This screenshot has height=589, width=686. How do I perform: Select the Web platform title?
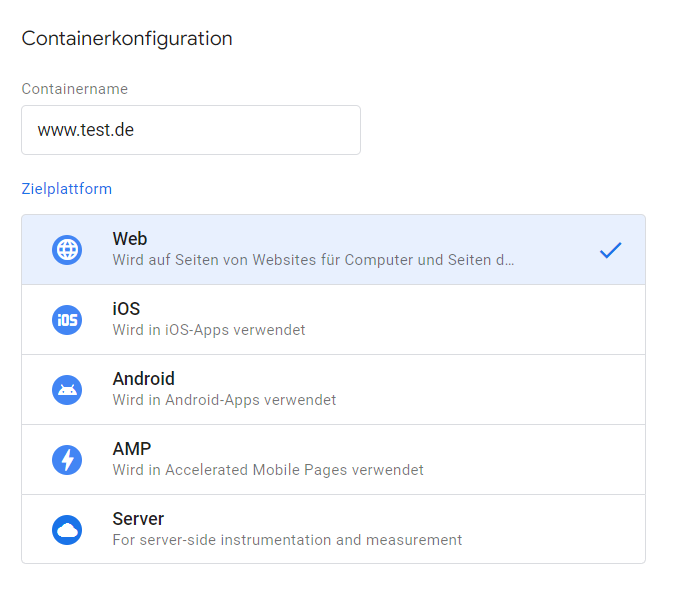[130, 239]
